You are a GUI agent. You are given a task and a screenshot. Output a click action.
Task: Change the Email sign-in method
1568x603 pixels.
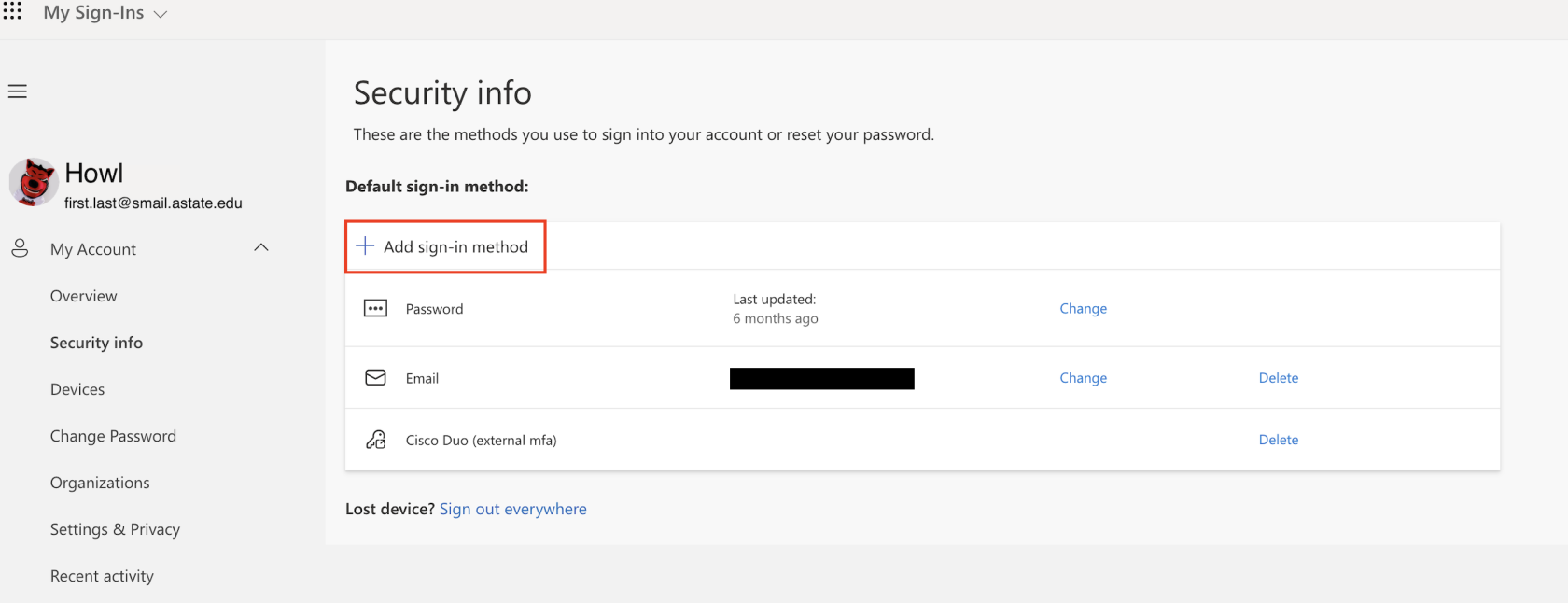pyautogui.click(x=1083, y=377)
